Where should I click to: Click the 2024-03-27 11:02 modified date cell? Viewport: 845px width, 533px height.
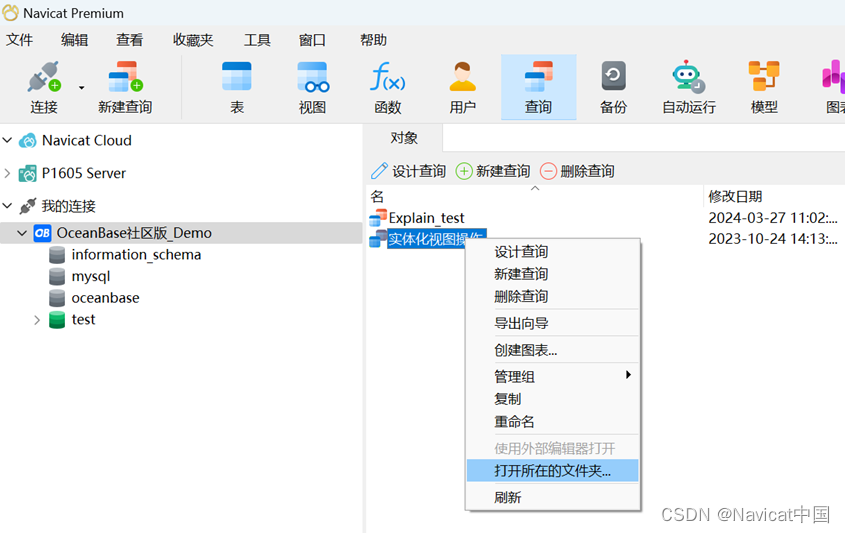coord(773,218)
